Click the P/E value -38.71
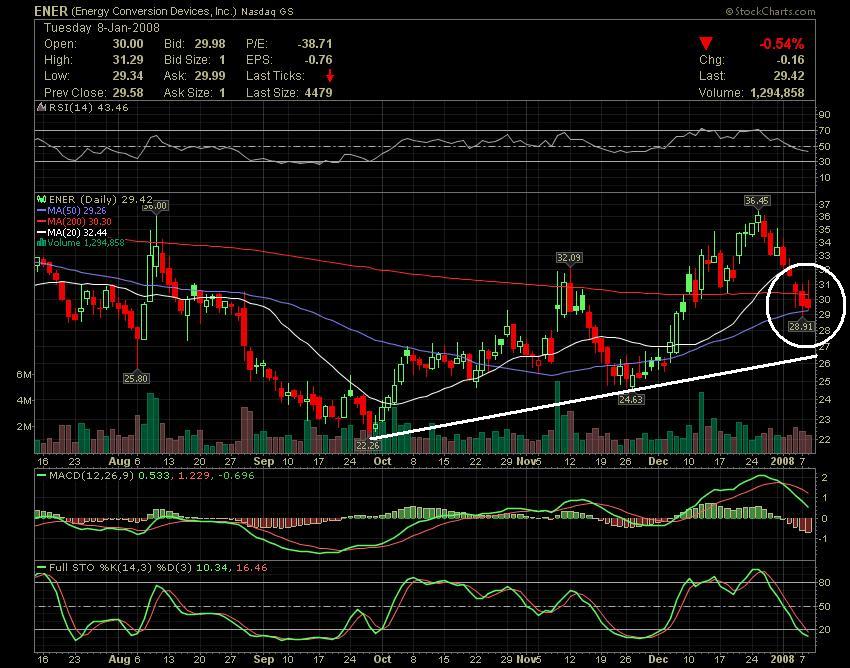This screenshot has width=850, height=668. click(x=315, y=44)
